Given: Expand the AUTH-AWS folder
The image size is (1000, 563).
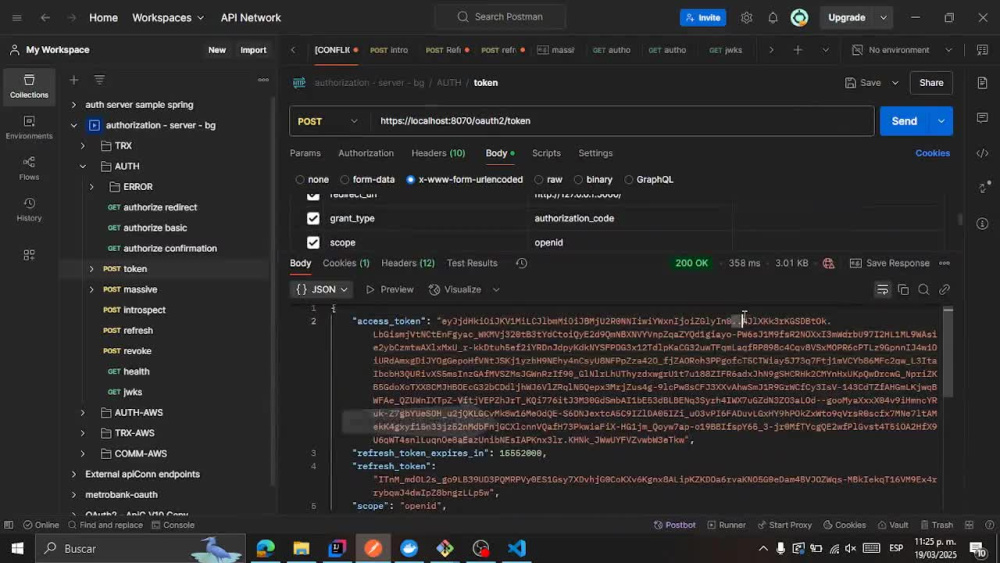Looking at the screenshot, I should pyautogui.click(x=82, y=413).
